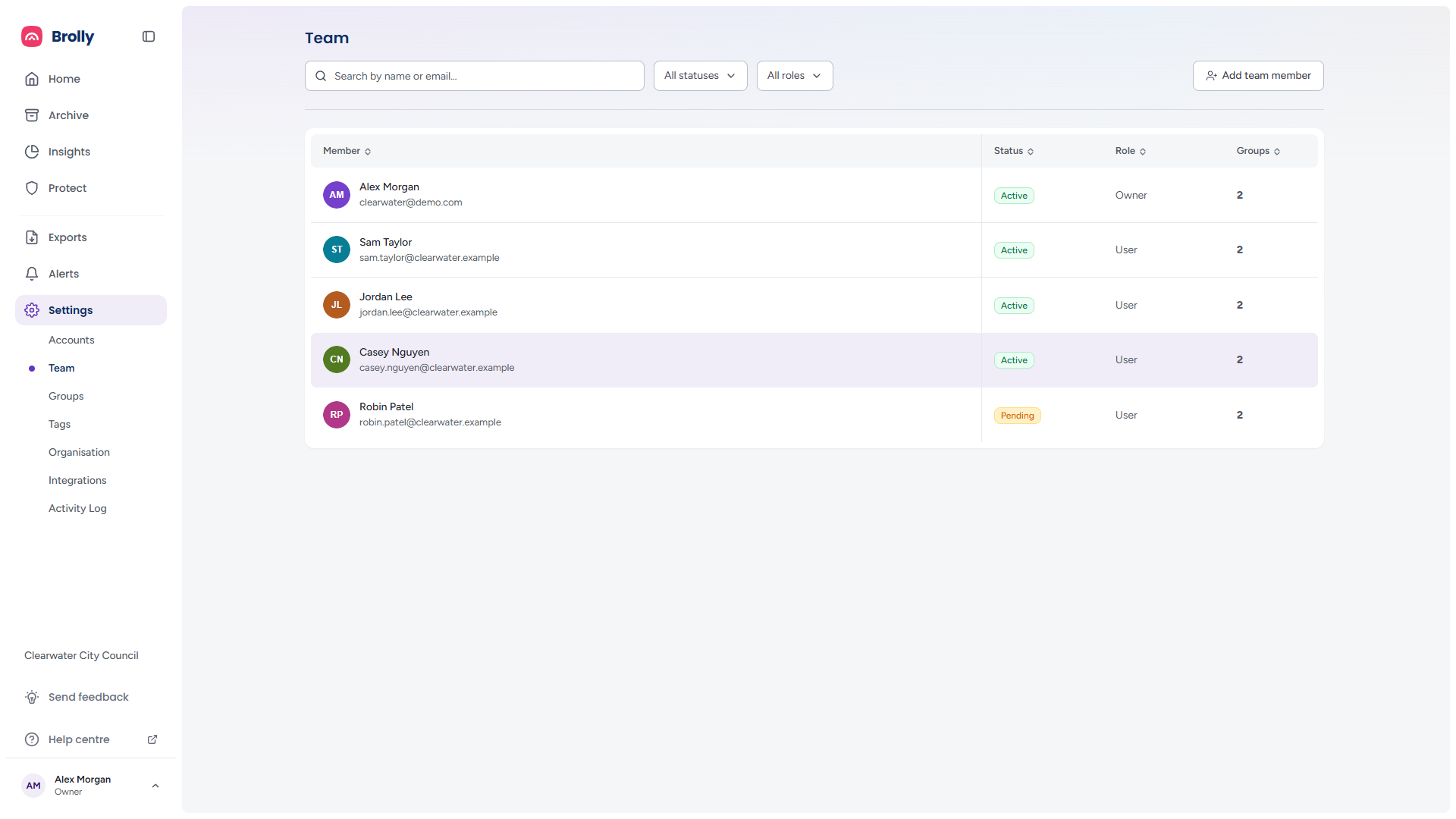Viewport: 1456px width, 819px height.
Task: Go to Integrations settings
Action: pos(77,480)
